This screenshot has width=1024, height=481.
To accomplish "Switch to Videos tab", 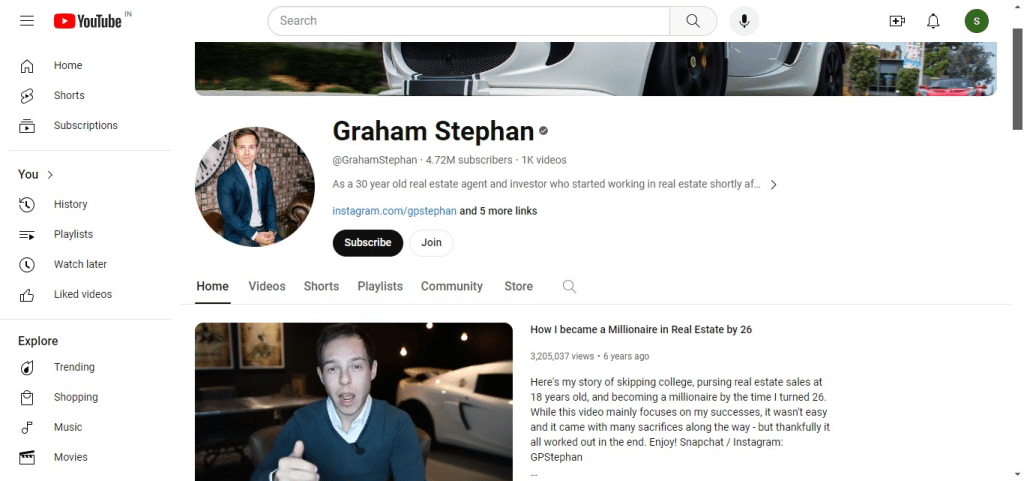I will (x=267, y=287).
